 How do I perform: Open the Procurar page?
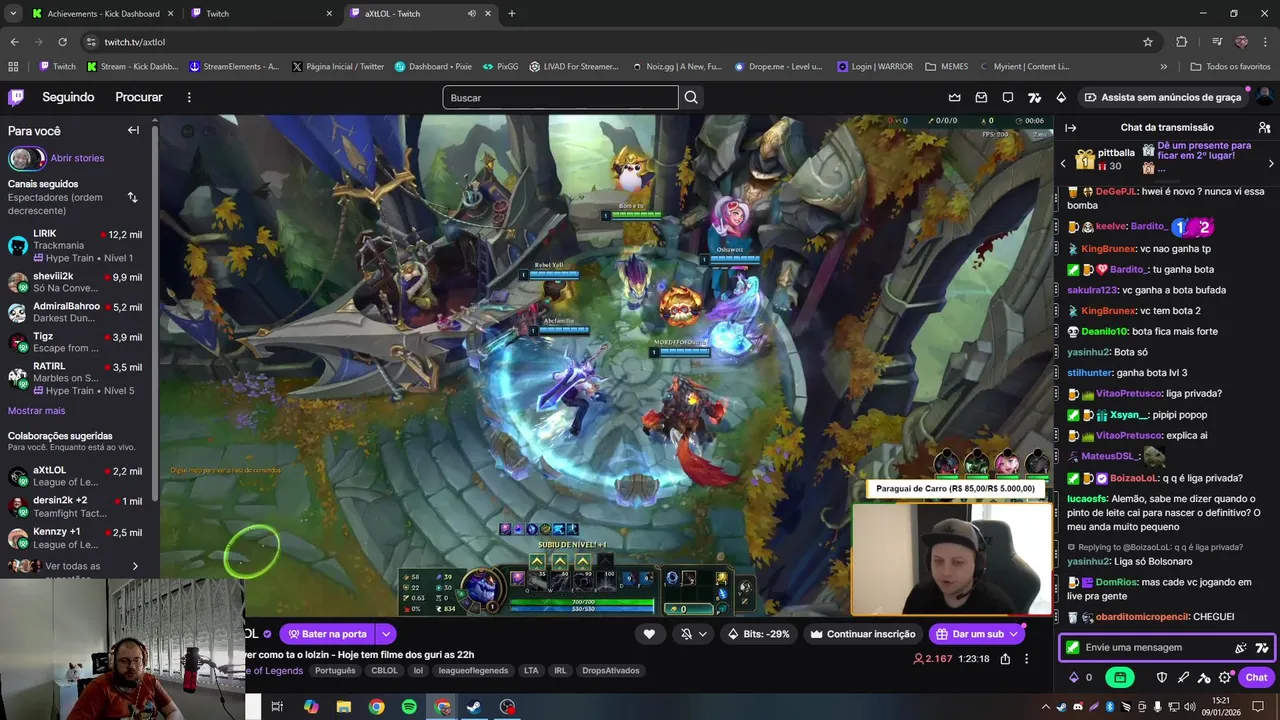139,97
